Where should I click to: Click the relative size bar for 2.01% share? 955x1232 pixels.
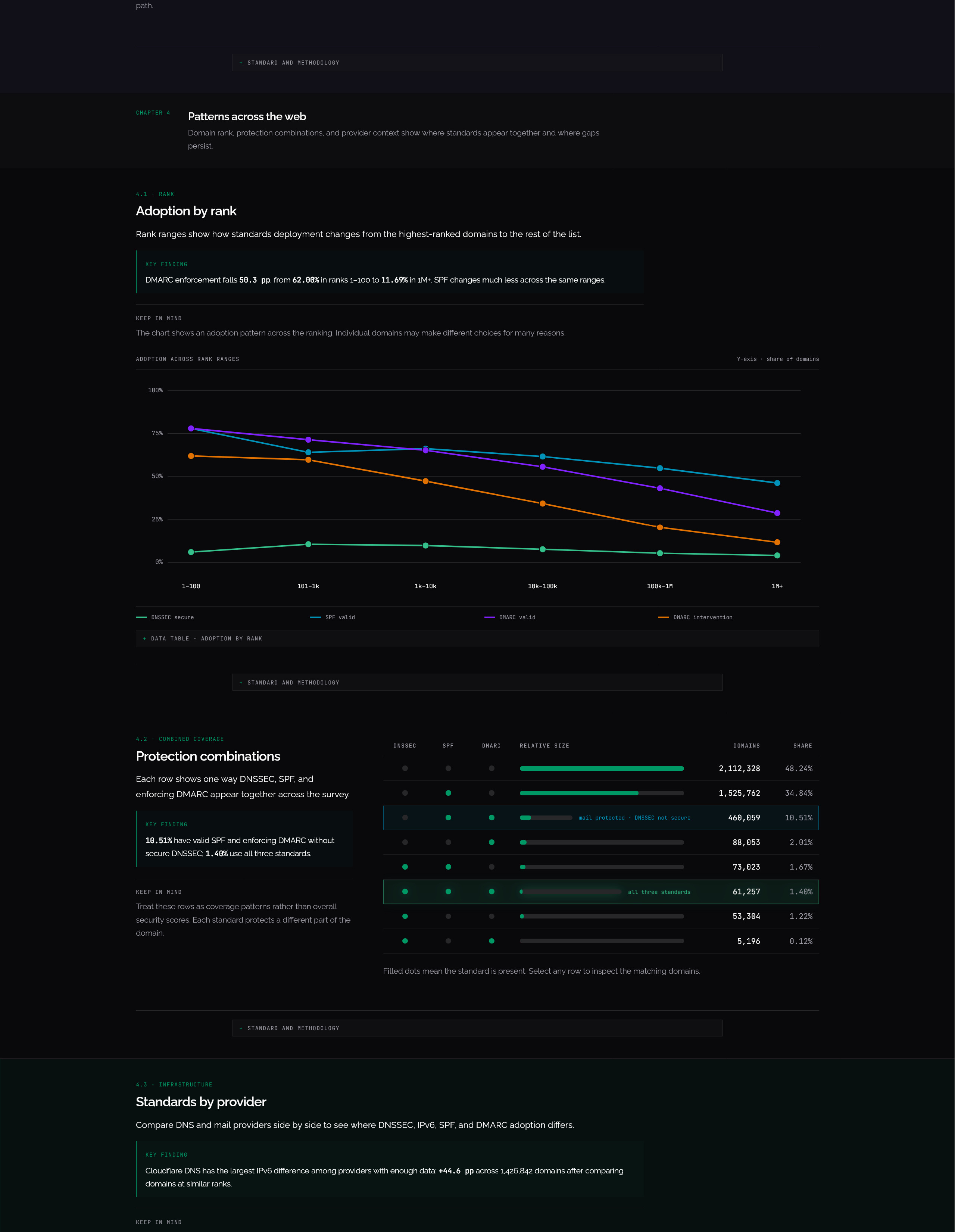tap(602, 842)
